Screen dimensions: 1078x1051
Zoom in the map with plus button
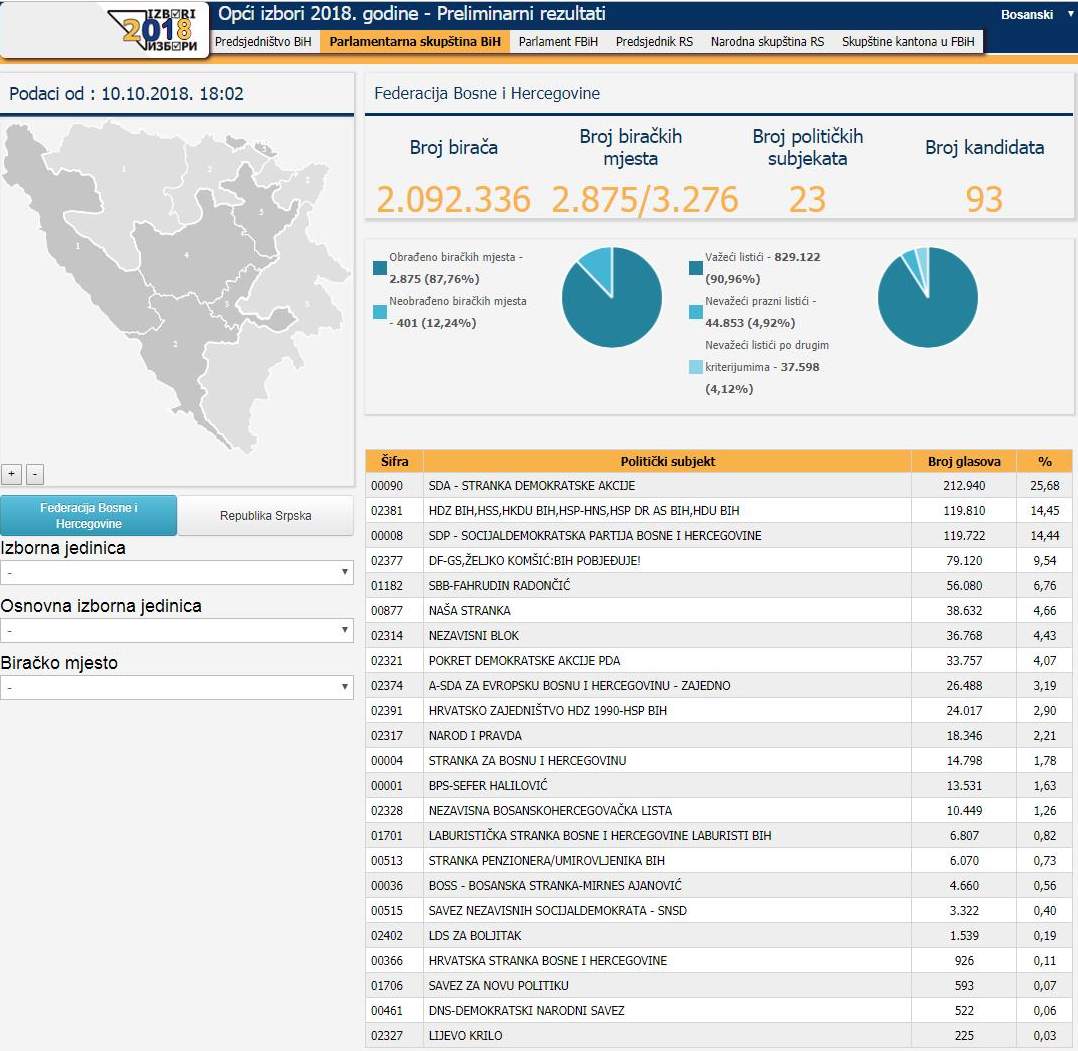[12, 474]
